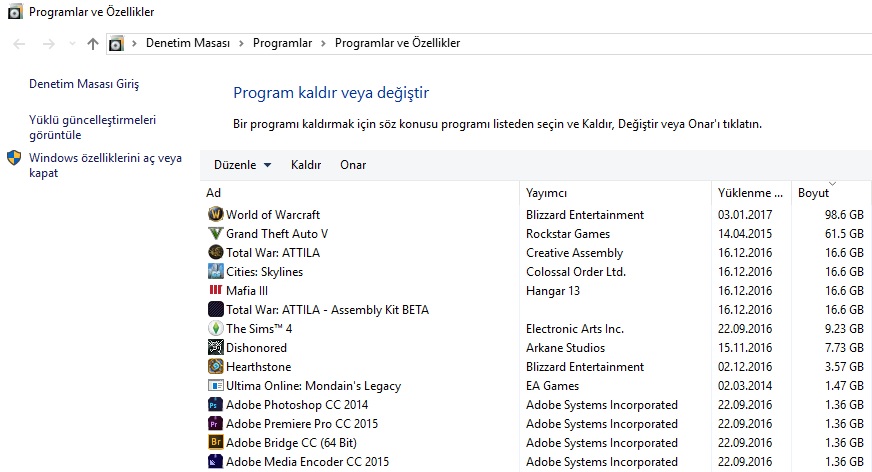Click Electronic Arts Inc. publisher cell
This screenshot has height=472, width=872.
tap(575, 329)
